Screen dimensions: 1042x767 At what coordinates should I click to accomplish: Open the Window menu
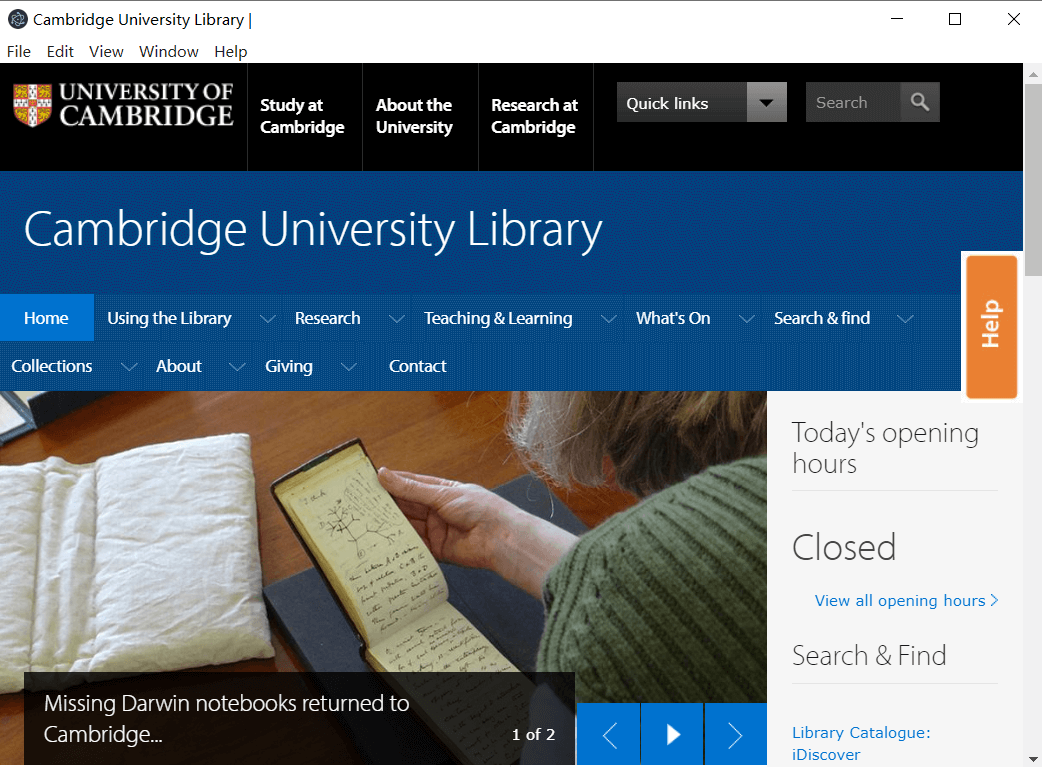(x=169, y=51)
